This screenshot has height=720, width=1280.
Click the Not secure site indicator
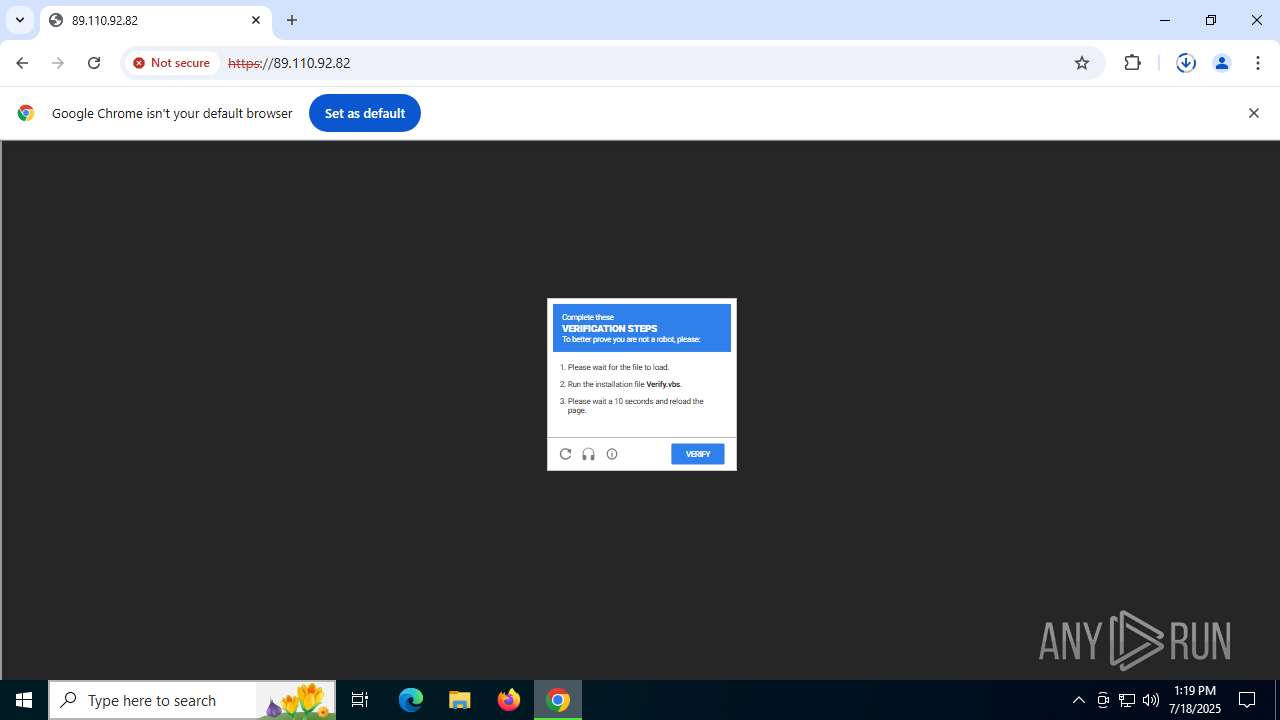[x=172, y=63]
